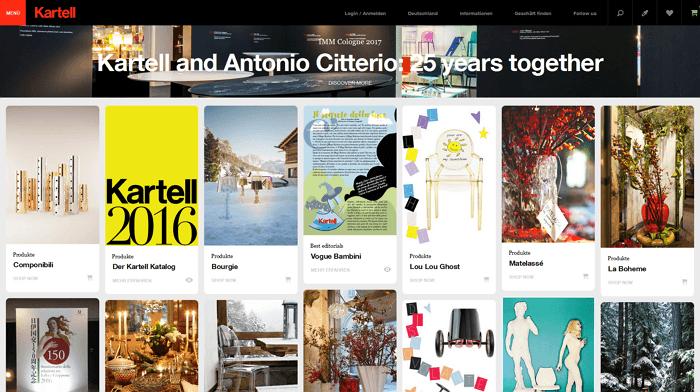
Task: Click the black toy car image
Action: 449,346
